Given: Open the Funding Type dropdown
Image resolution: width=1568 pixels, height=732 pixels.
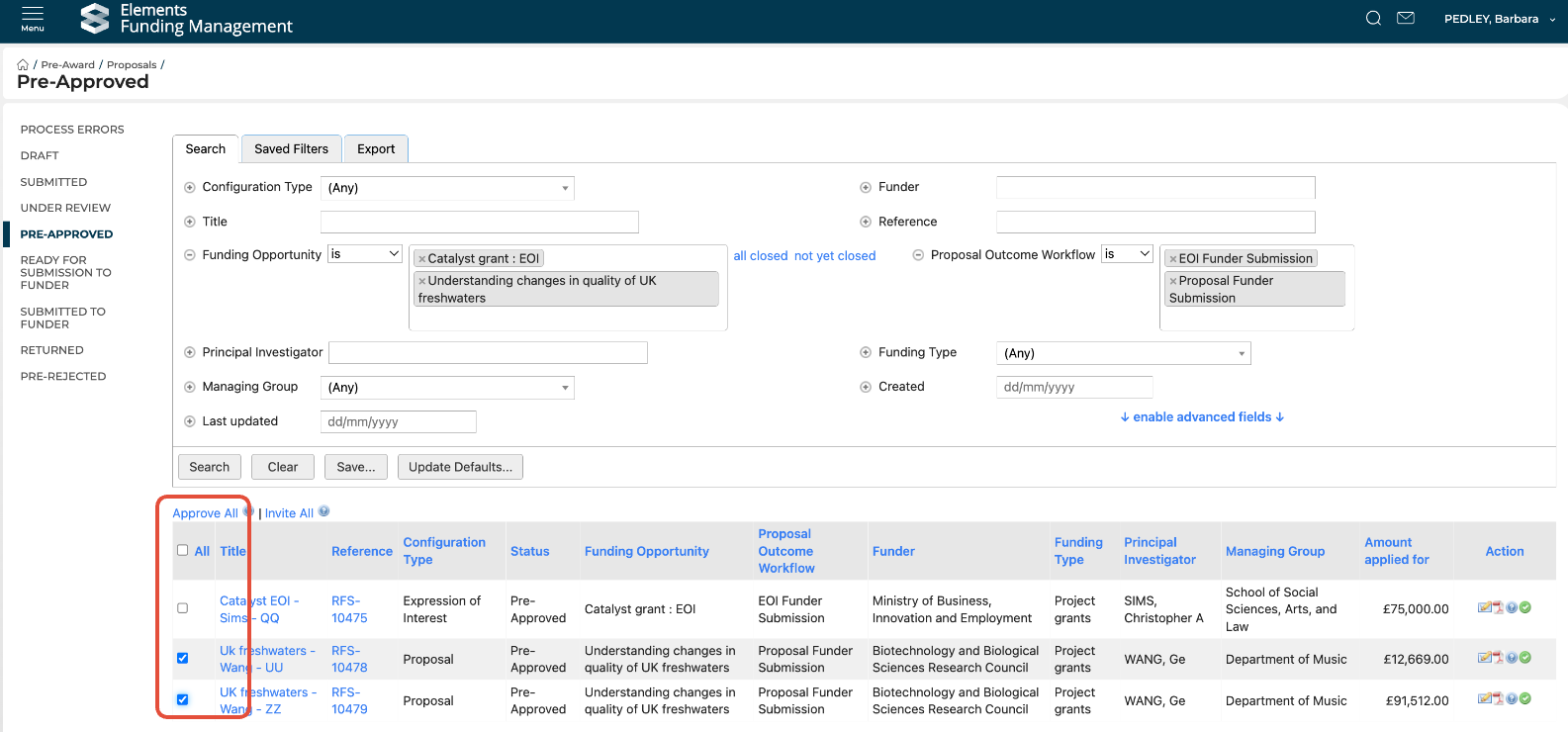Looking at the screenshot, I should click(x=1123, y=353).
